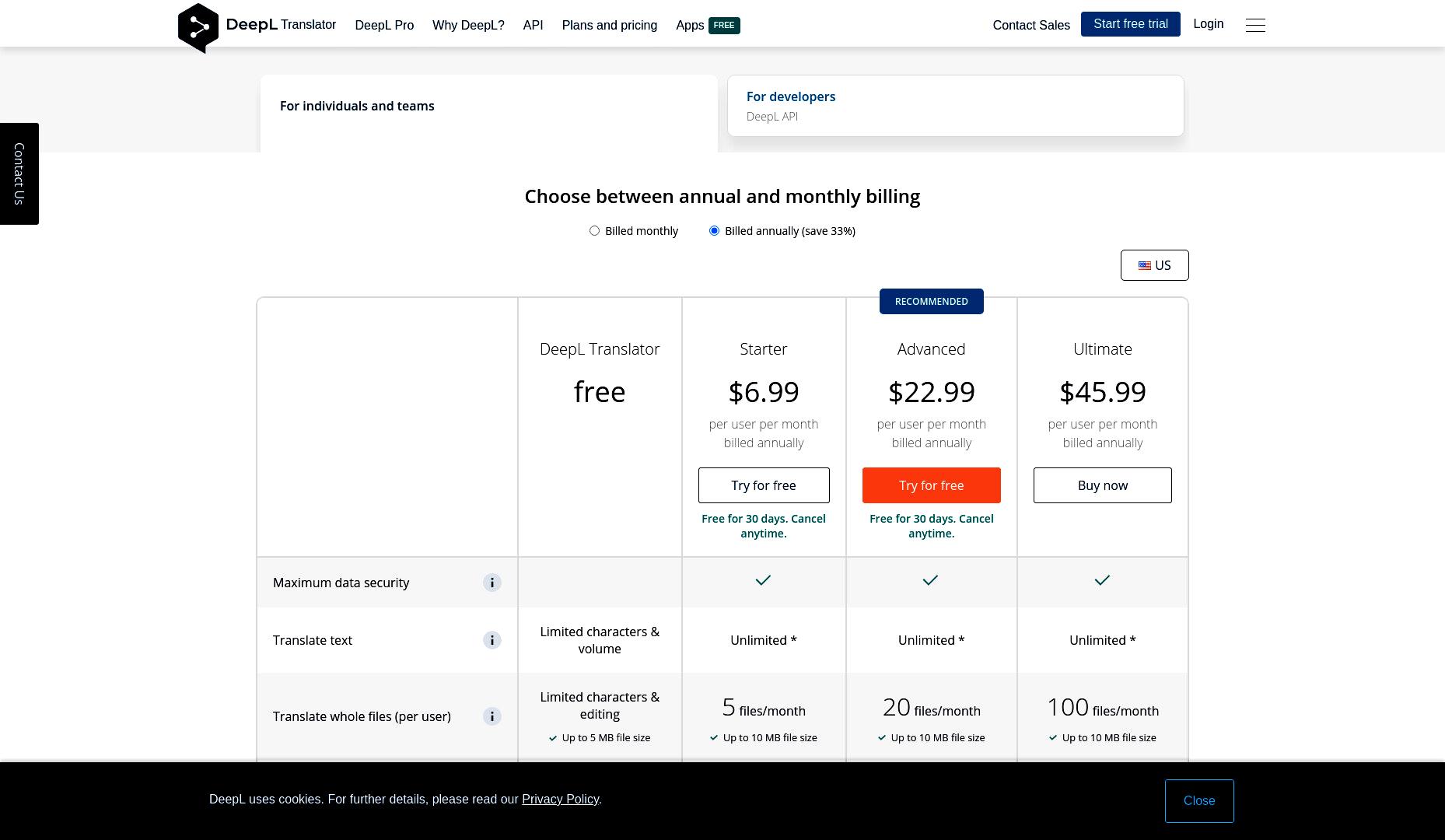1445x840 pixels.
Task: Open the Contact Us side tab
Action: (19, 173)
